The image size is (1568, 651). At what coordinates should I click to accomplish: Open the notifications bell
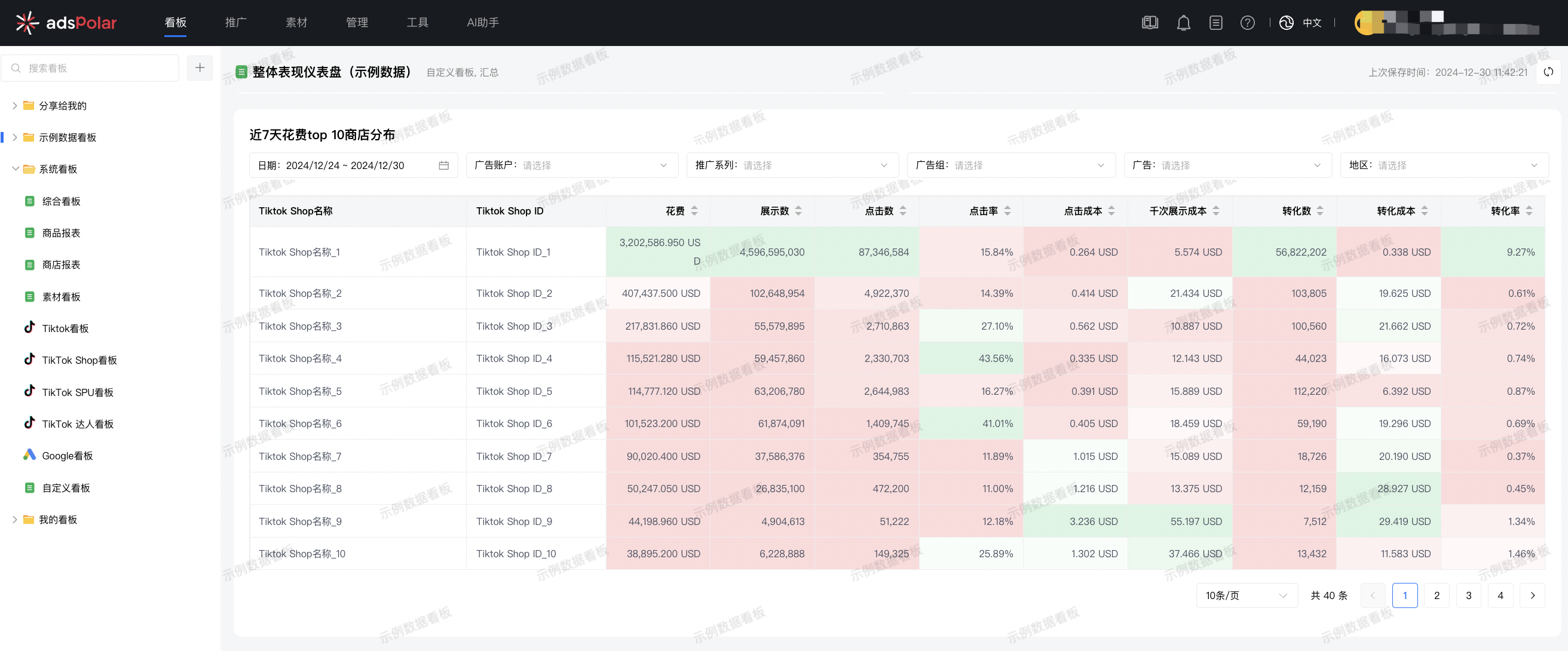[x=1183, y=23]
